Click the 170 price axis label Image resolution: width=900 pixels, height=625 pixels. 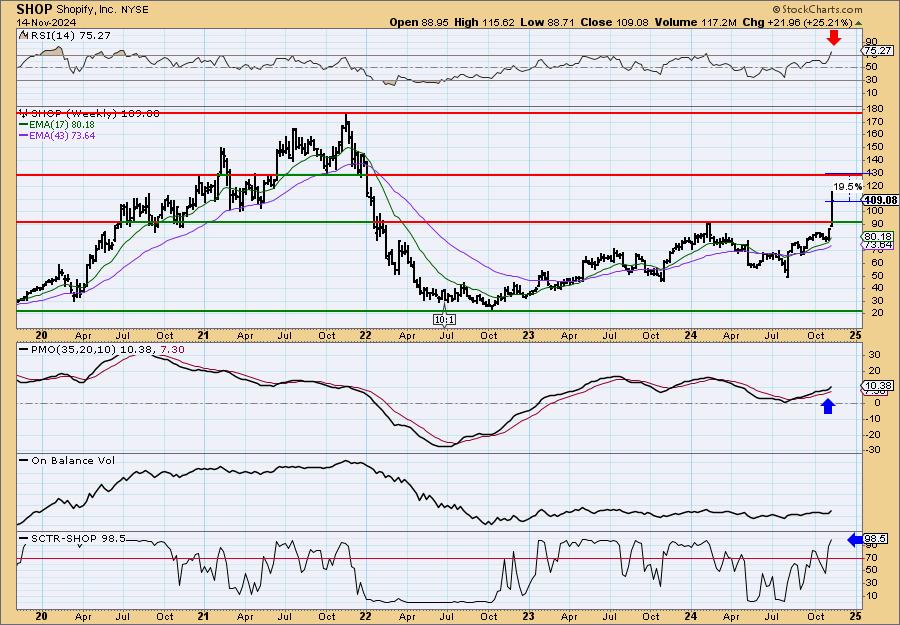click(873, 121)
